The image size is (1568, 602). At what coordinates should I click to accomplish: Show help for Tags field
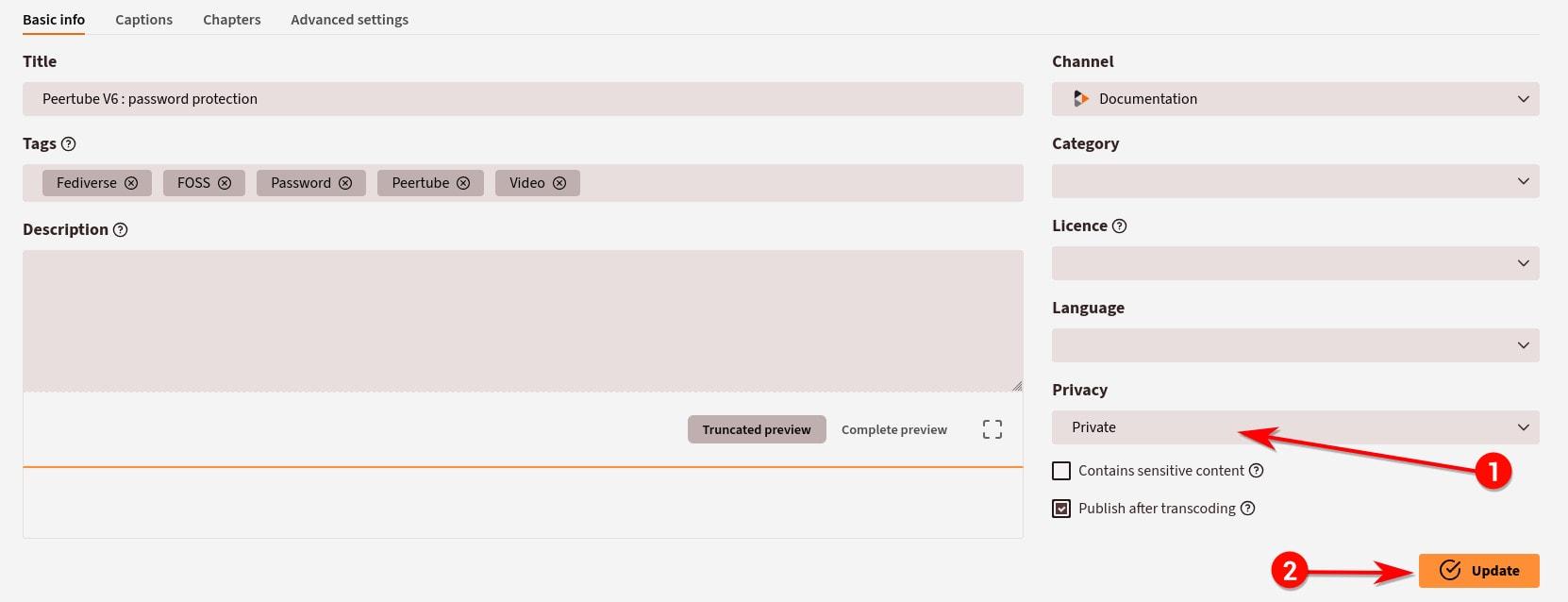coord(68,144)
